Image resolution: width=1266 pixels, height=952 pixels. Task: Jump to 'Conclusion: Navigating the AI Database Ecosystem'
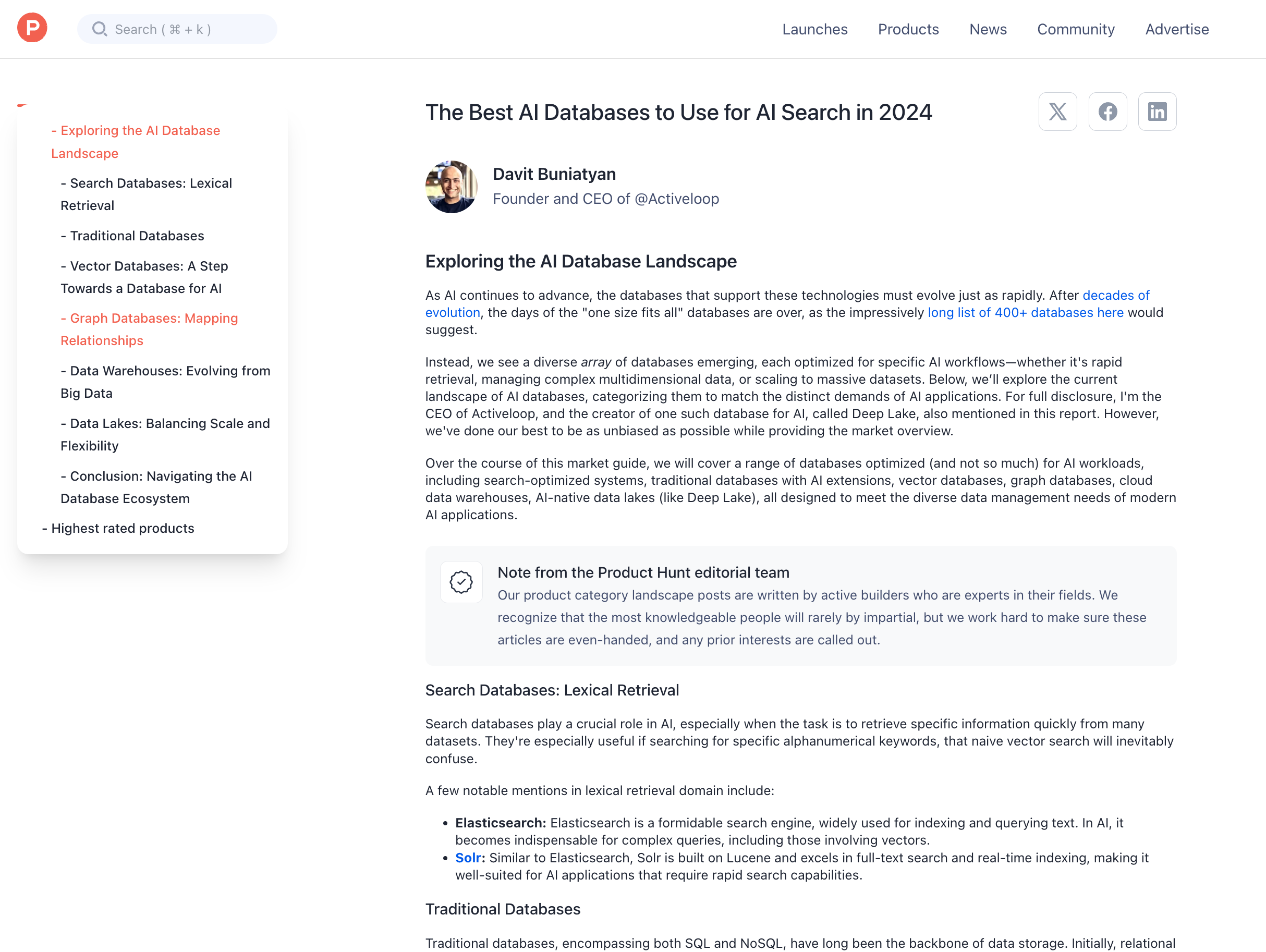pyautogui.click(x=156, y=487)
